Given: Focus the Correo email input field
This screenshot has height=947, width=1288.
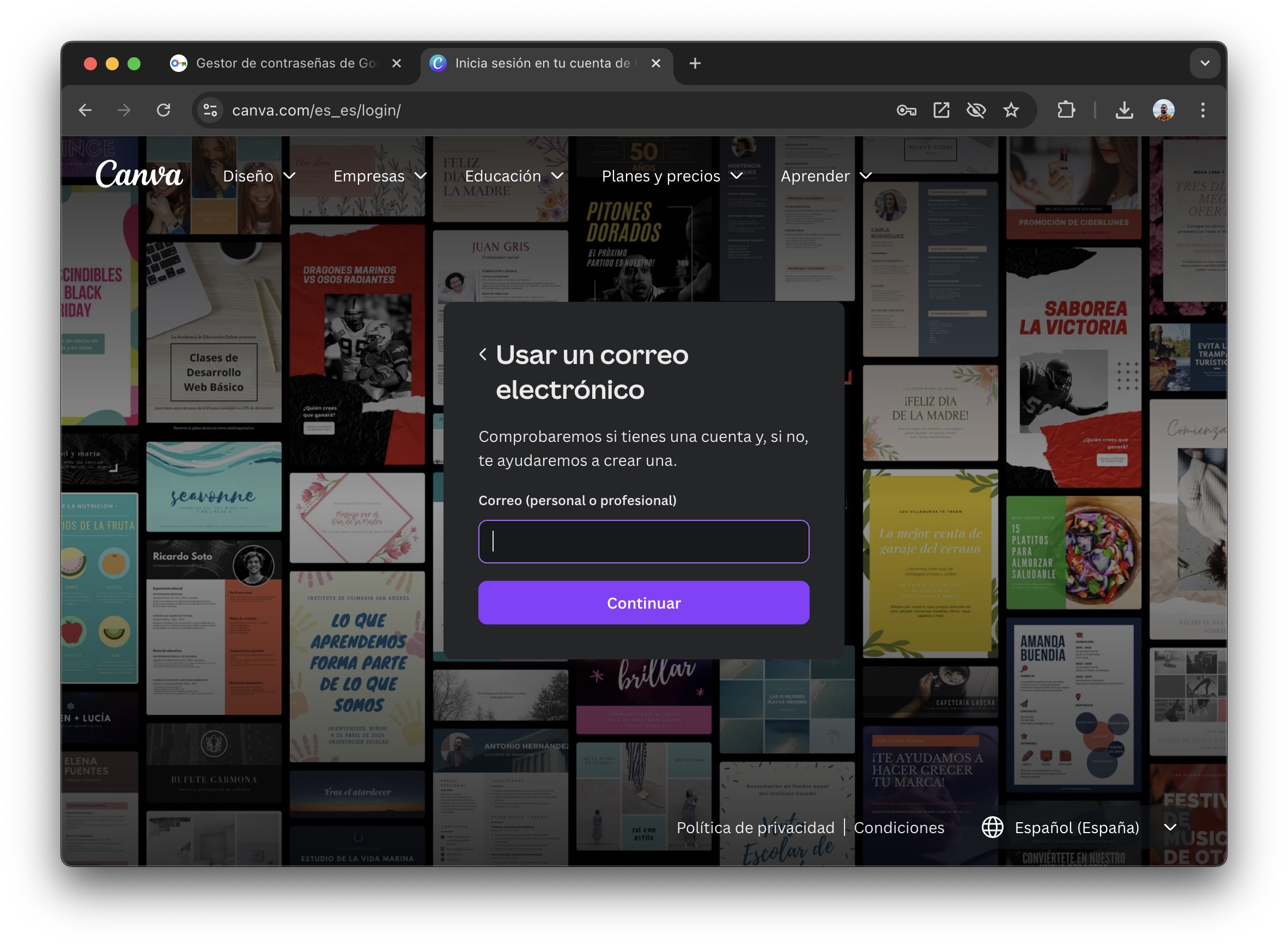Looking at the screenshot, I should pyautogui.click(x=643, y=542).
